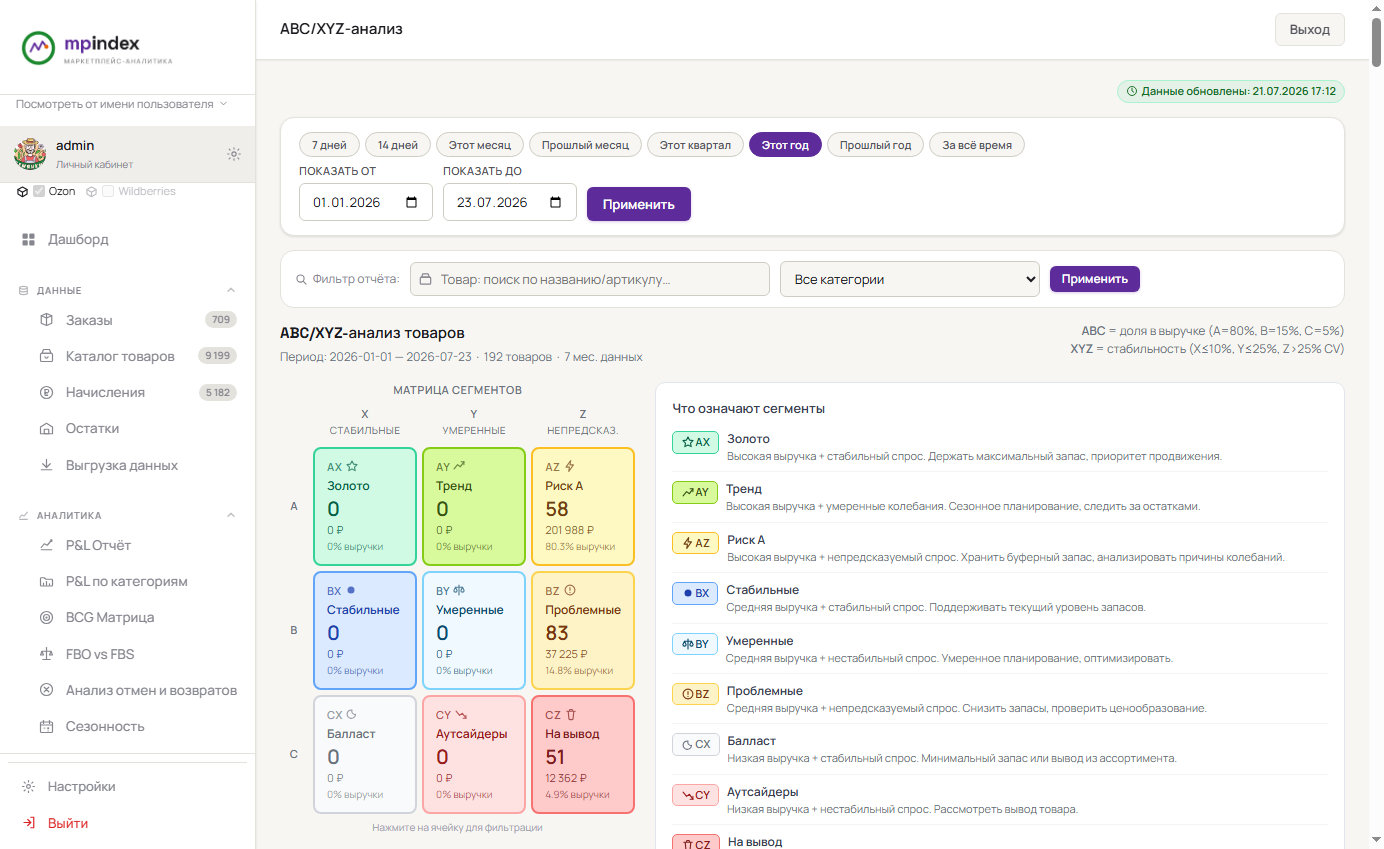Screen dimensions: 1384x849
Task: Select the '7 дней' period
Action: coord(329,145)
